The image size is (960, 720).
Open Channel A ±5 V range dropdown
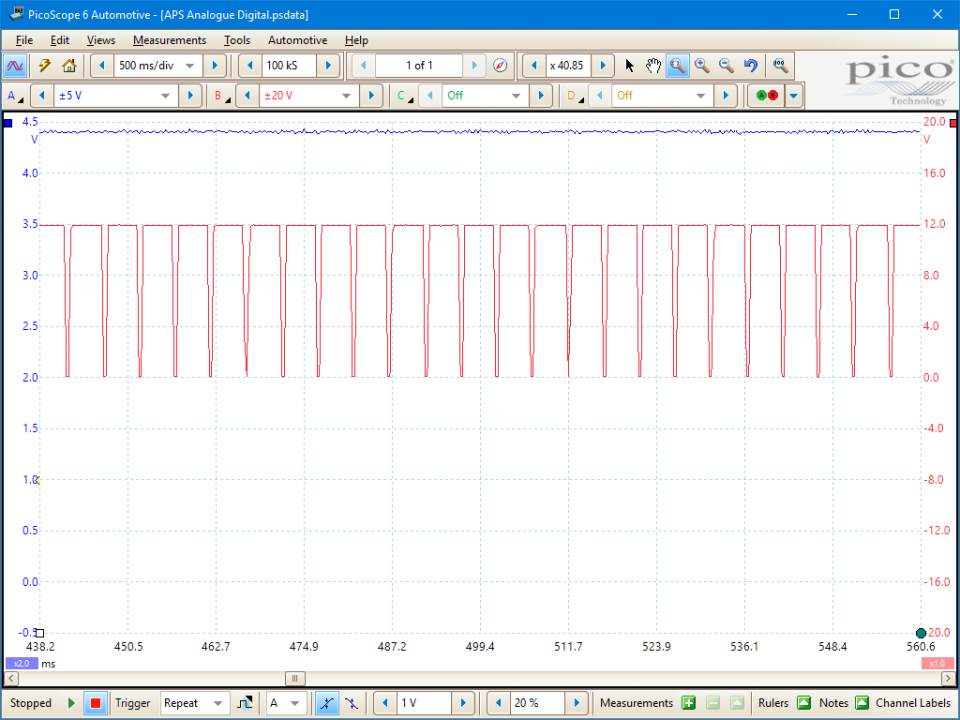166,96
